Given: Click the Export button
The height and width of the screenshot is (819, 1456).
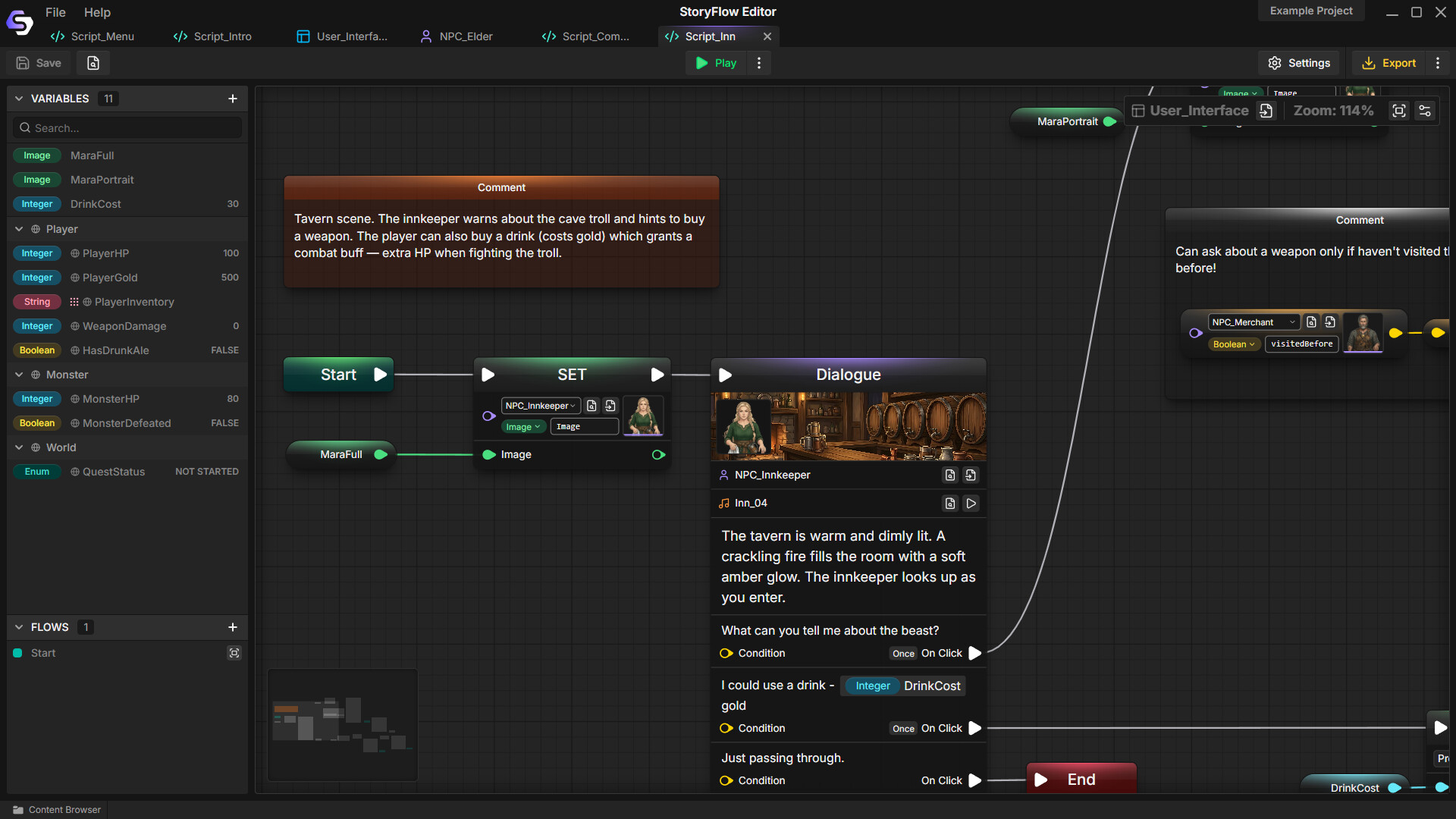Looking at the screenshot, I should [1389, 63].
